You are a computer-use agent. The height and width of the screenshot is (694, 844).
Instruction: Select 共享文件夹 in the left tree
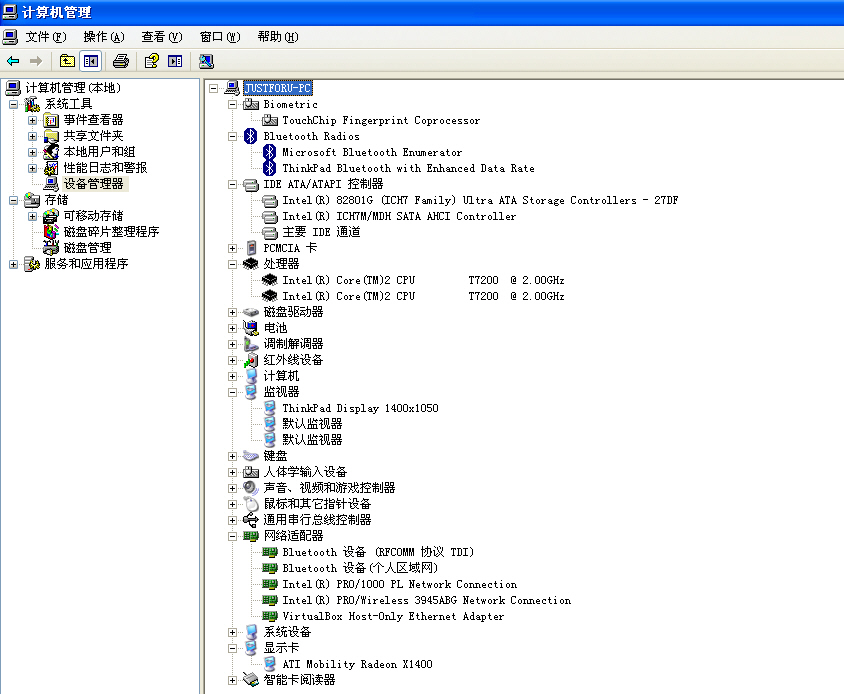click(x=93, y=136)
